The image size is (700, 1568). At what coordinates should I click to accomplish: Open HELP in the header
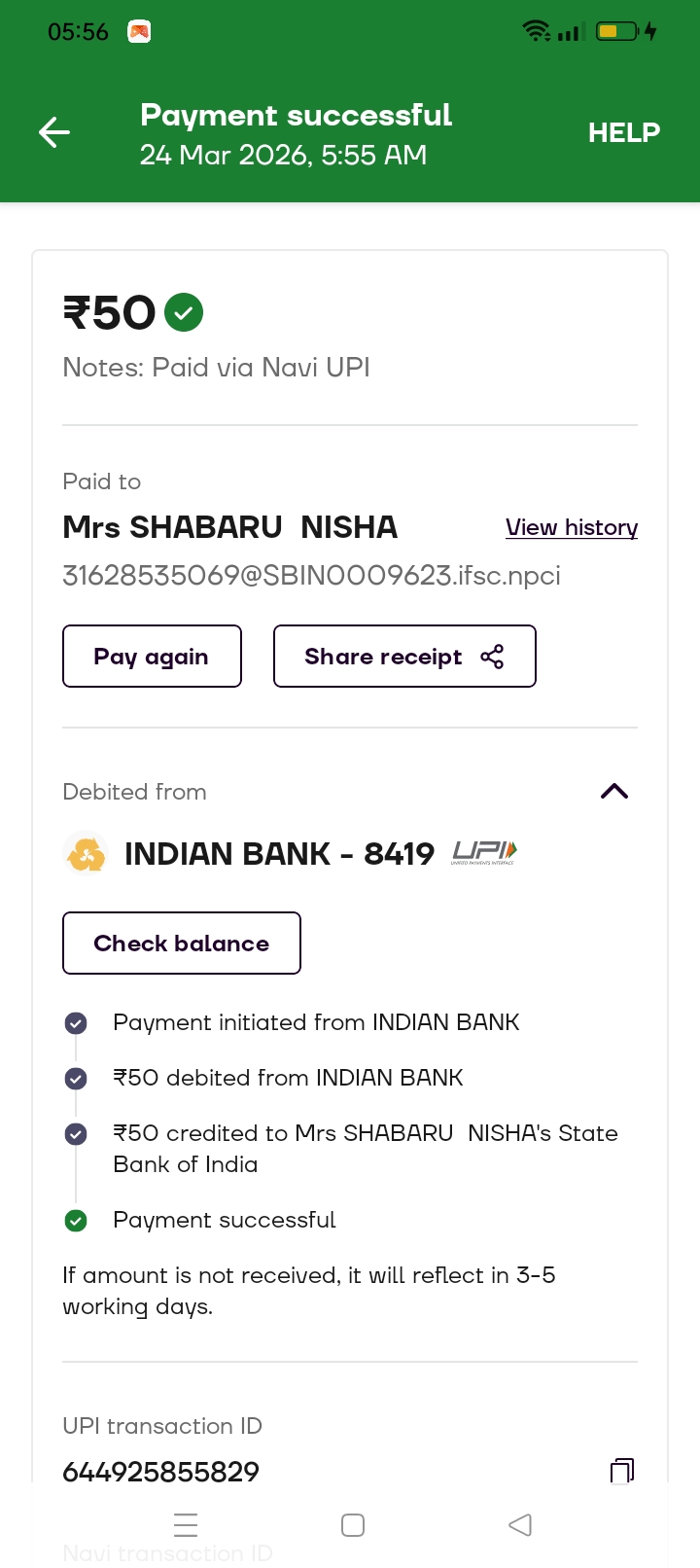click(623, 132)
